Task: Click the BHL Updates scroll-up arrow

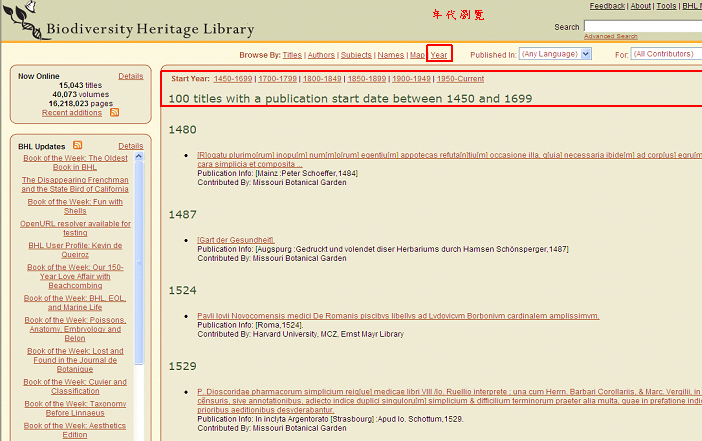Action: tap(139, 156)
